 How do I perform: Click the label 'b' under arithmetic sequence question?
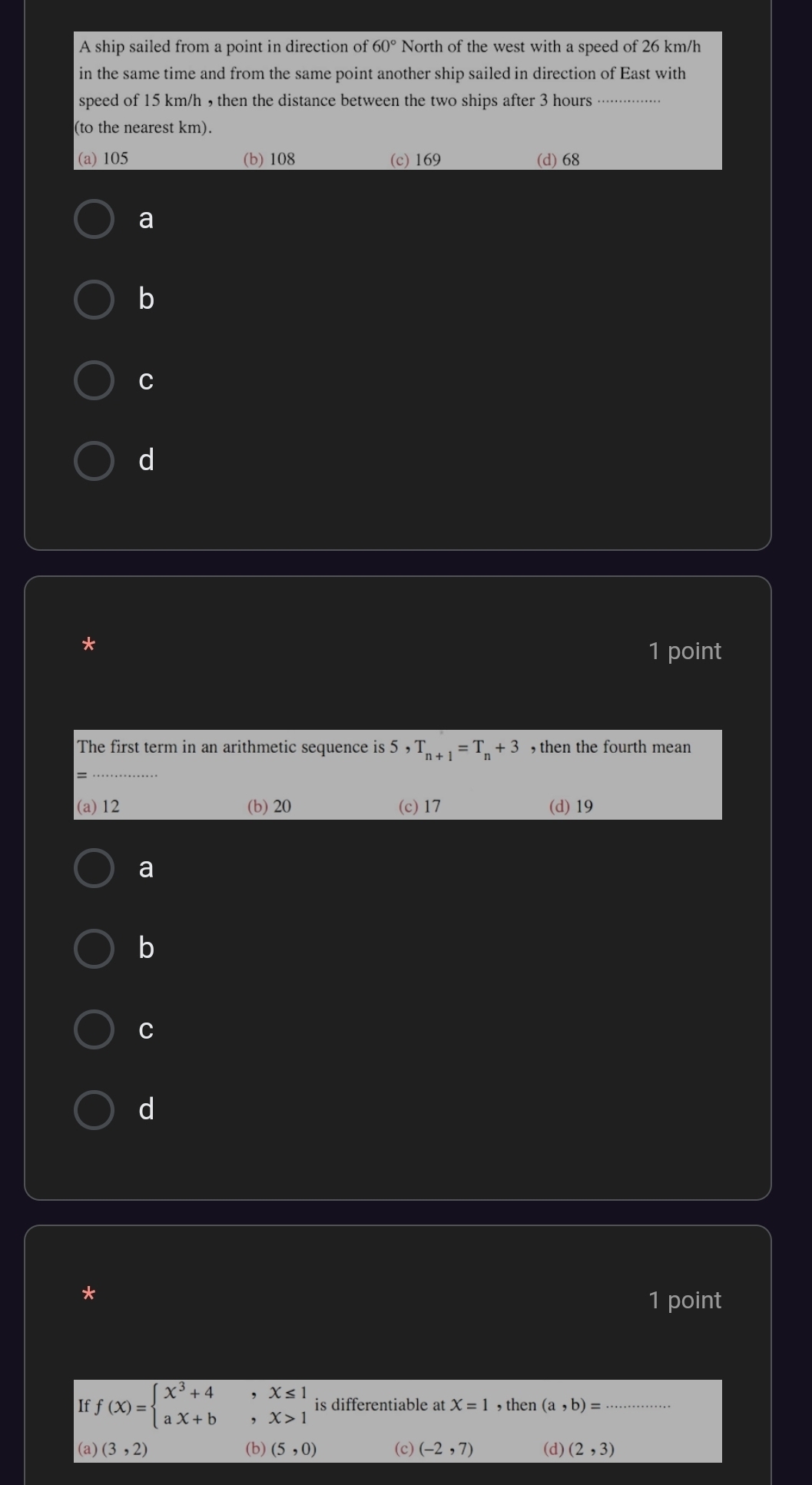coord(146,947)
